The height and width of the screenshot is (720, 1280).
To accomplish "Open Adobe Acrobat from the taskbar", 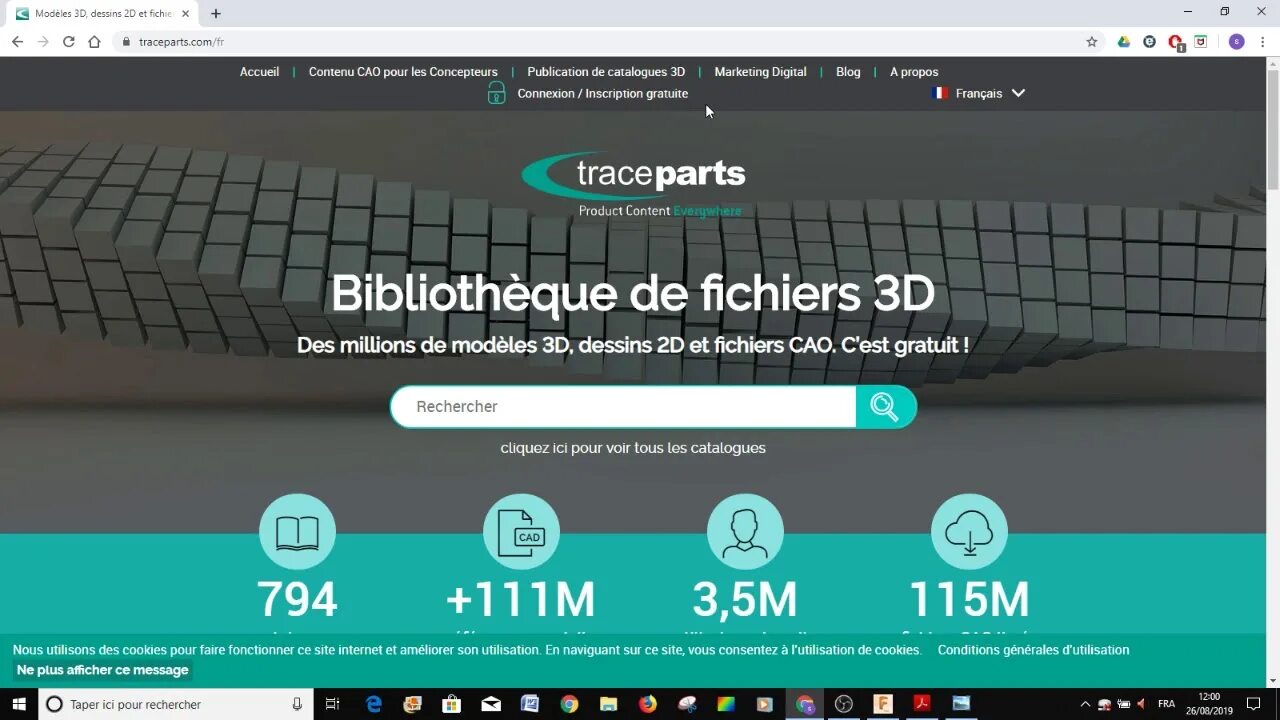I will [x=922, y=704].
